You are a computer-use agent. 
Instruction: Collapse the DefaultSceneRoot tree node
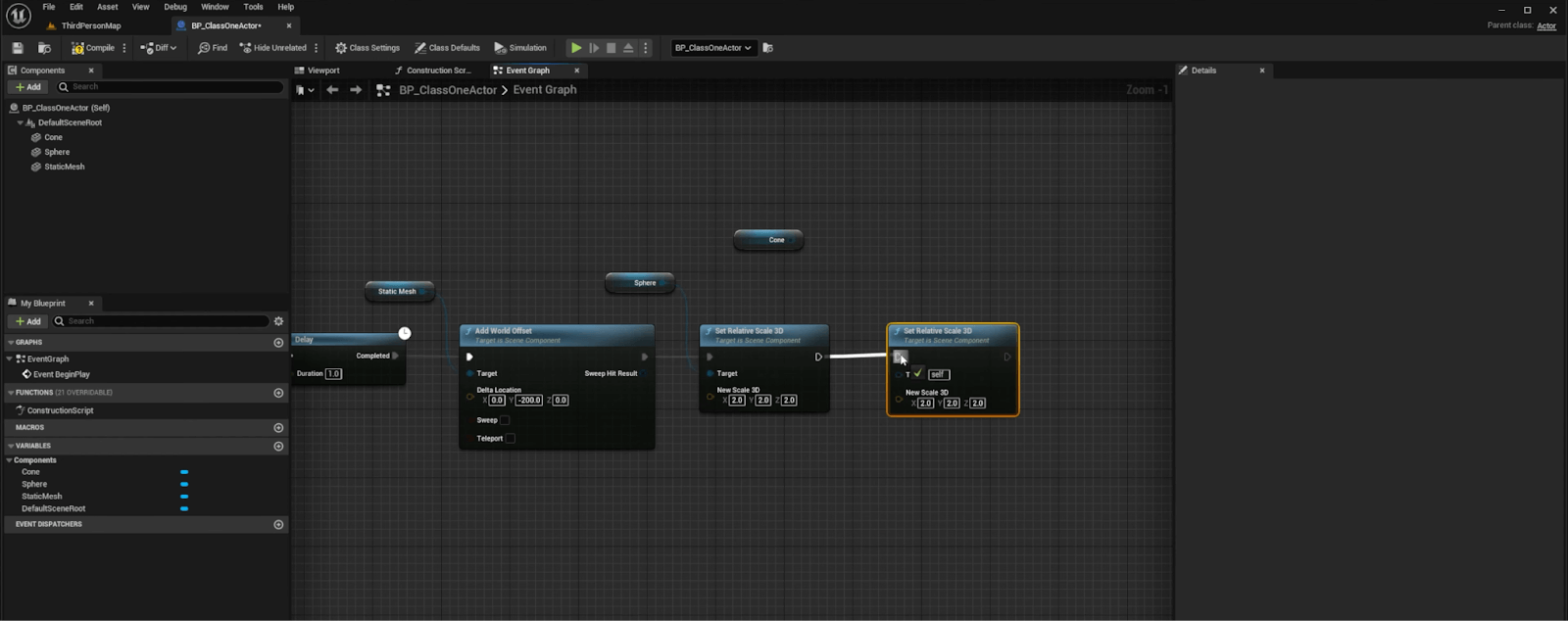[21, 123]
